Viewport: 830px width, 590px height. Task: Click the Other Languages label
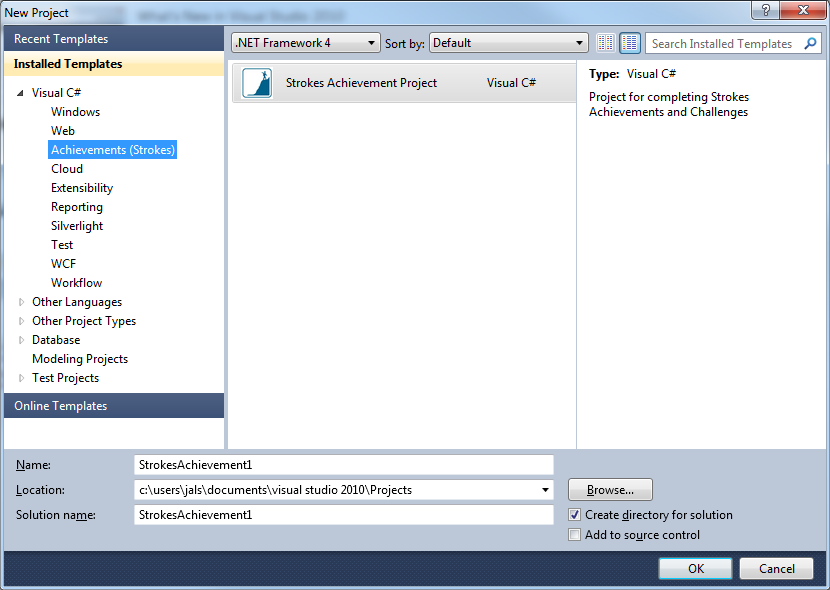point(77,302)
